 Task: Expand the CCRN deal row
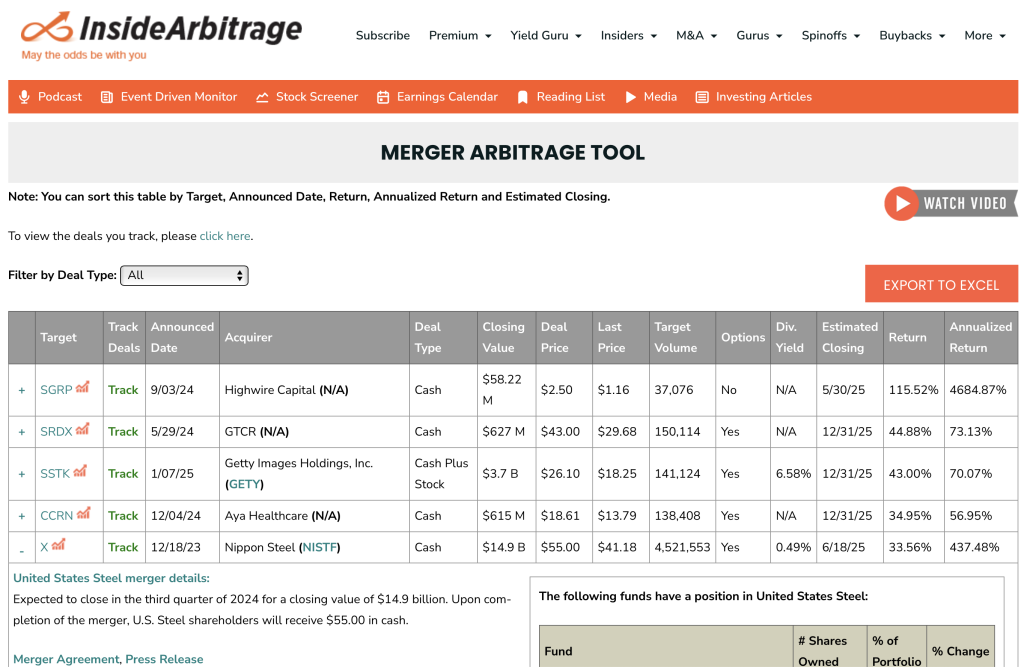(22, 516)
